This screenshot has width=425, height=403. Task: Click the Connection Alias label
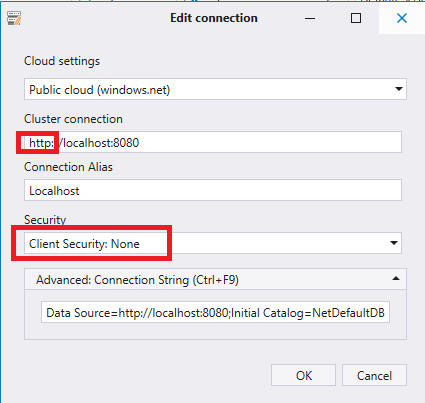(x=68, y=167)
